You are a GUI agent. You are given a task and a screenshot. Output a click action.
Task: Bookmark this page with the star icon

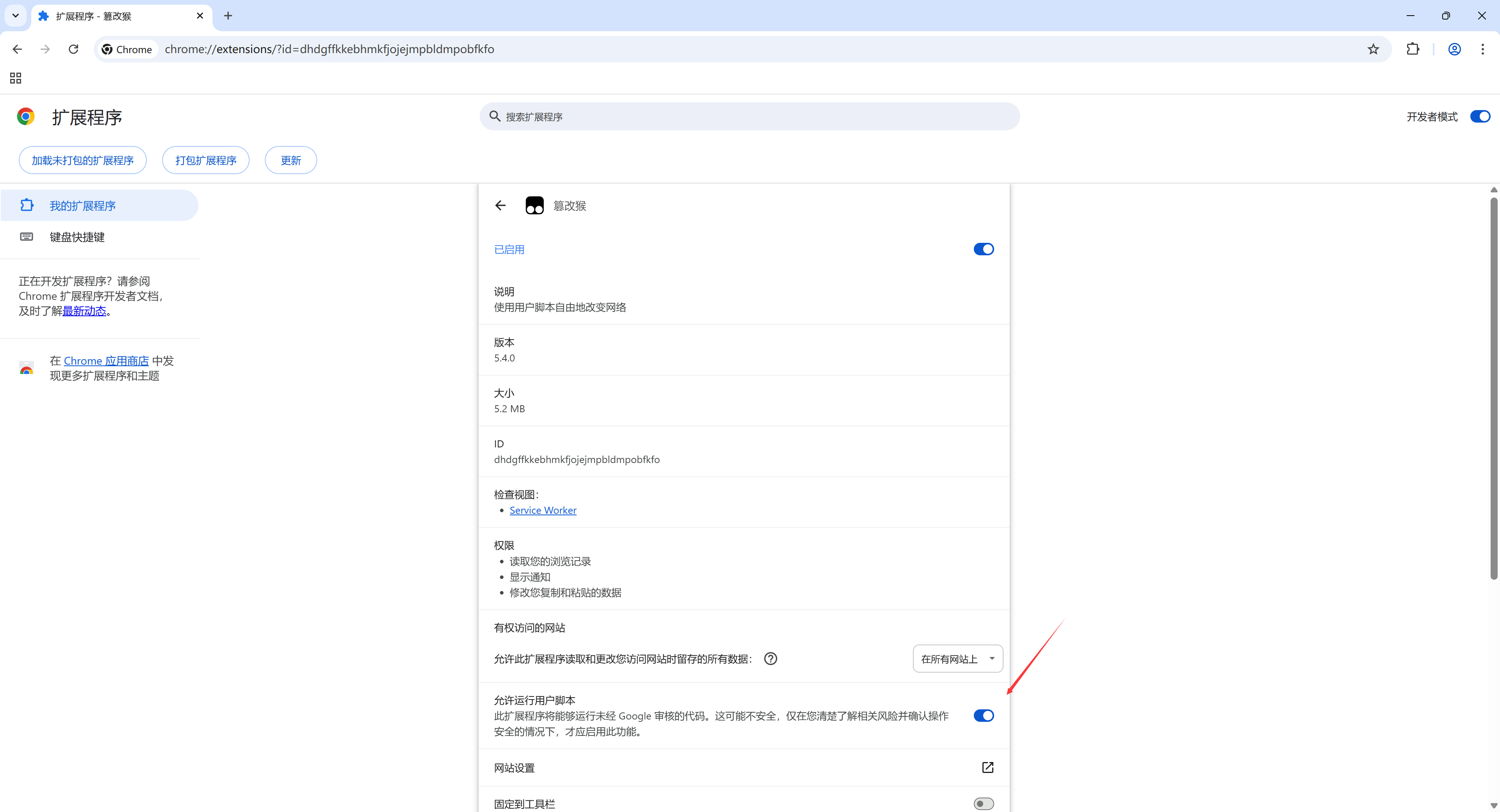coord(1373,49)
